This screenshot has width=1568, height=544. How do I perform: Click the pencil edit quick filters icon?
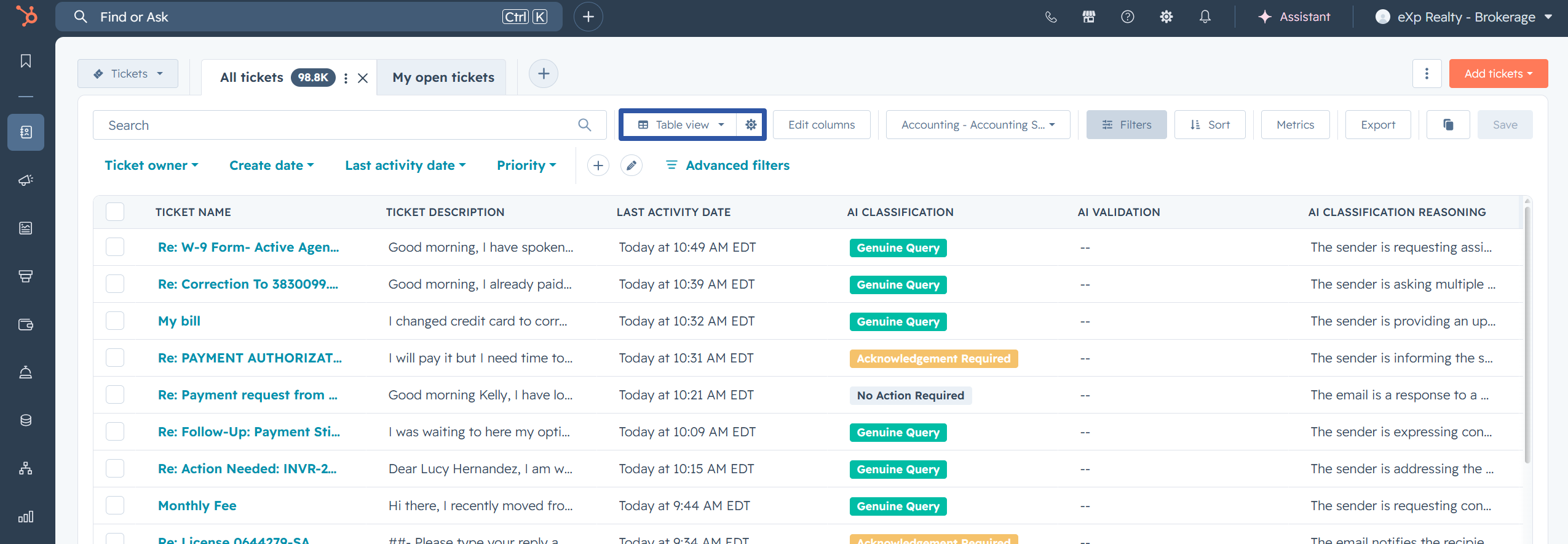click(632, 166)
